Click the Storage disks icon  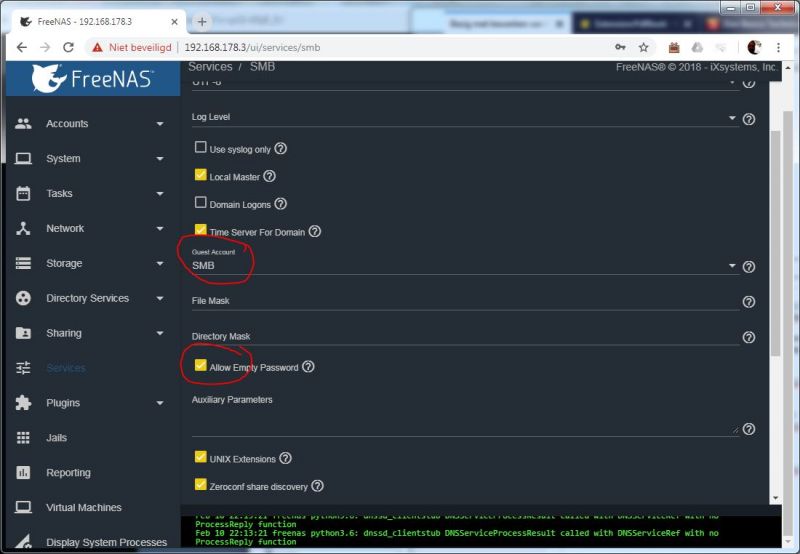coord(23,263)
